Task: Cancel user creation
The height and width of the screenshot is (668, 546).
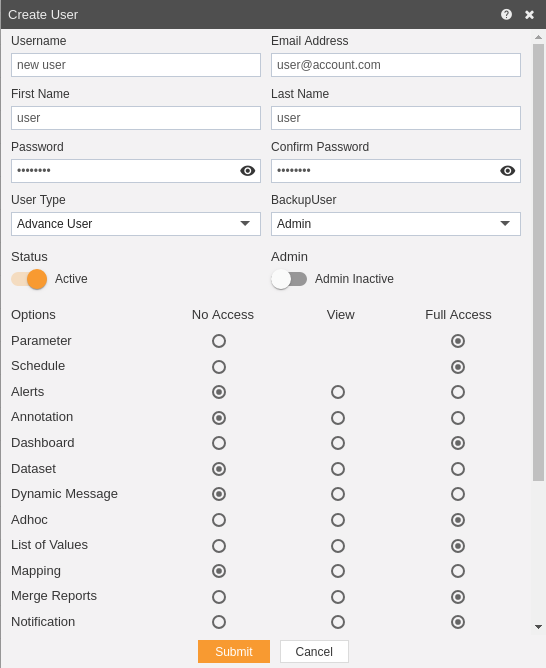Action: (314, 651)
